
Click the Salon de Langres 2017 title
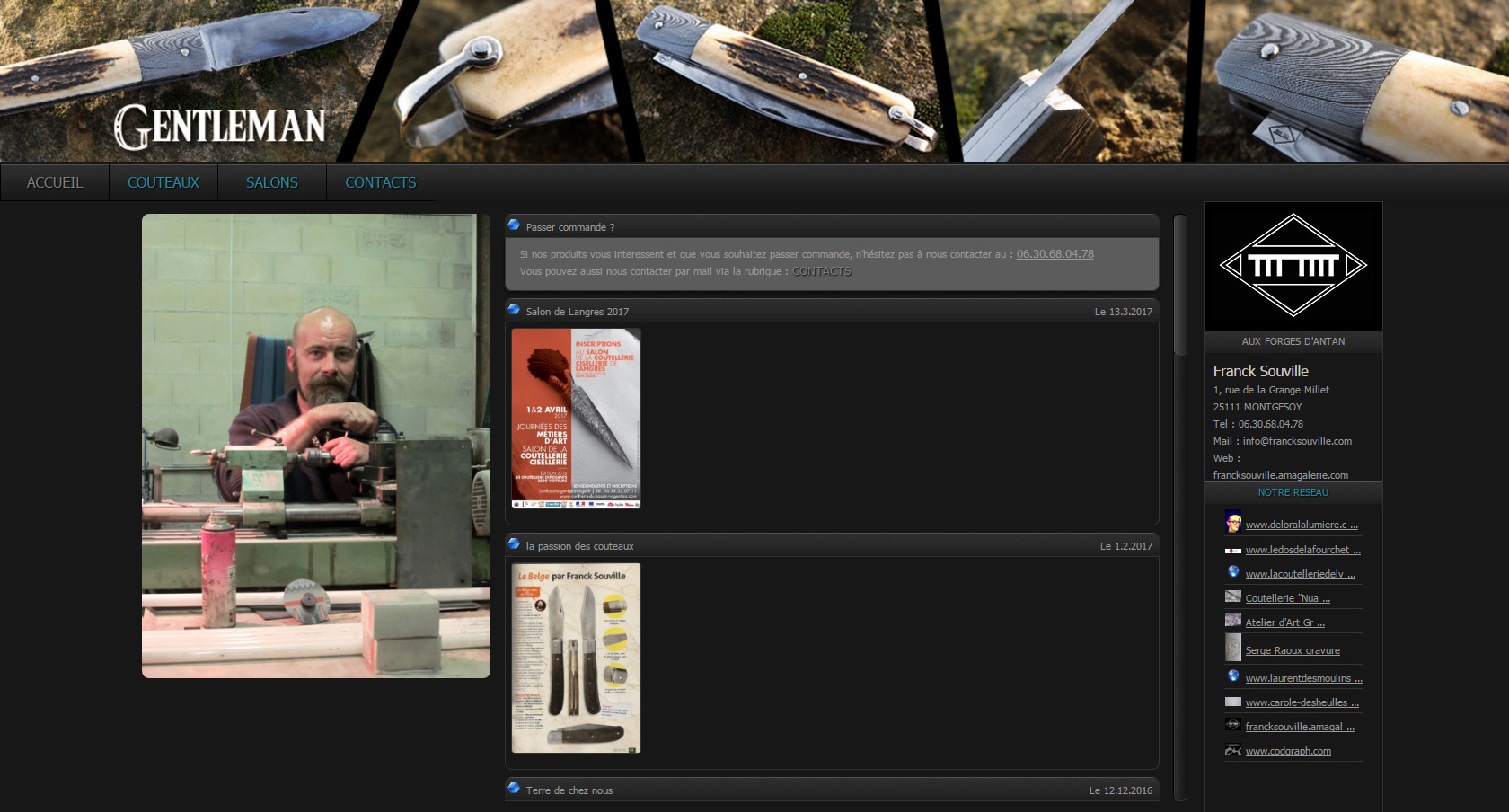tap(577, 312)
